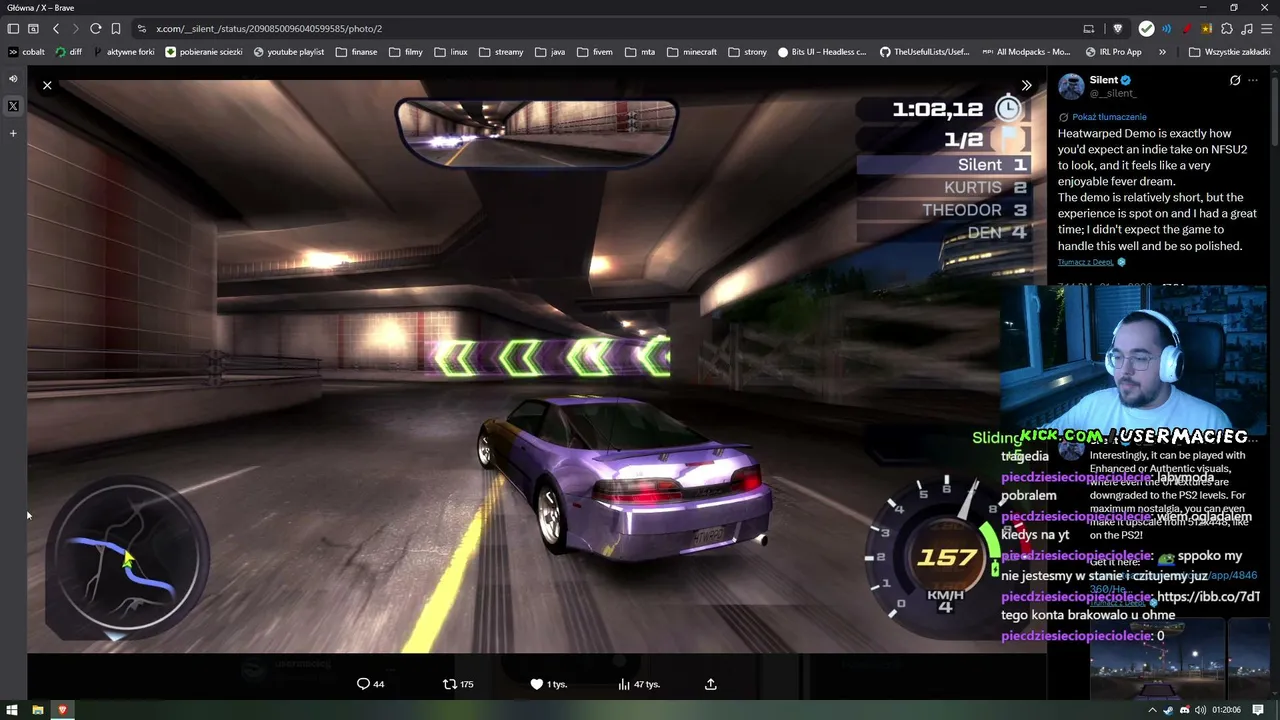
Task: Click the red extension icon in toolbar
Action: tap(1187, 29)
